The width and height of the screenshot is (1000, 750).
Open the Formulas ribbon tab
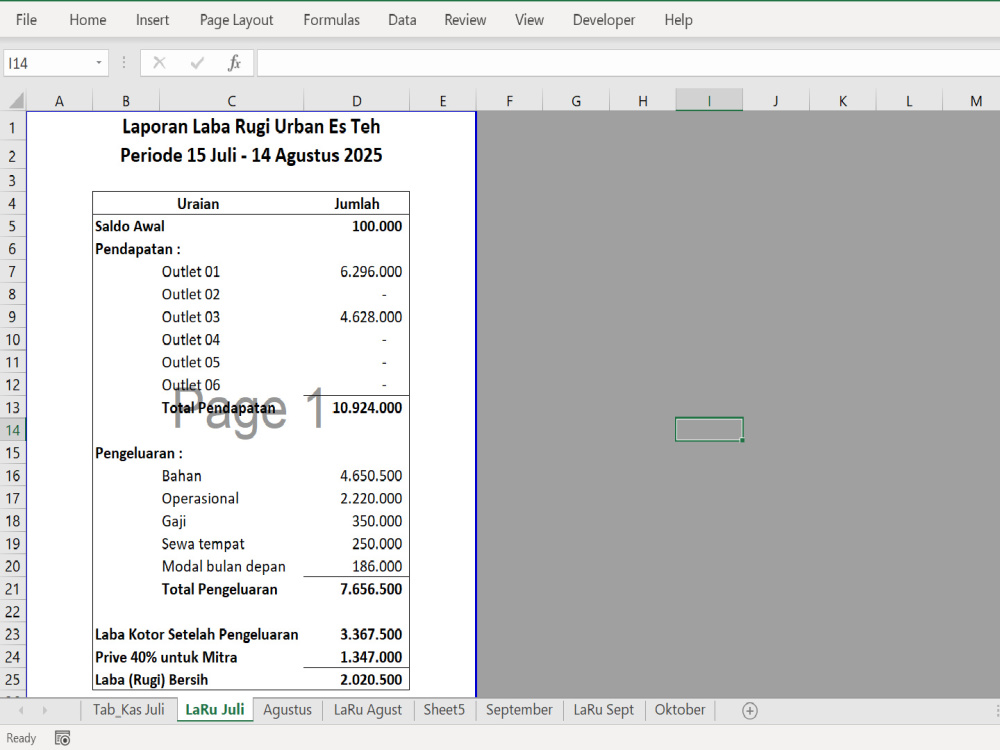pos(332,20)
